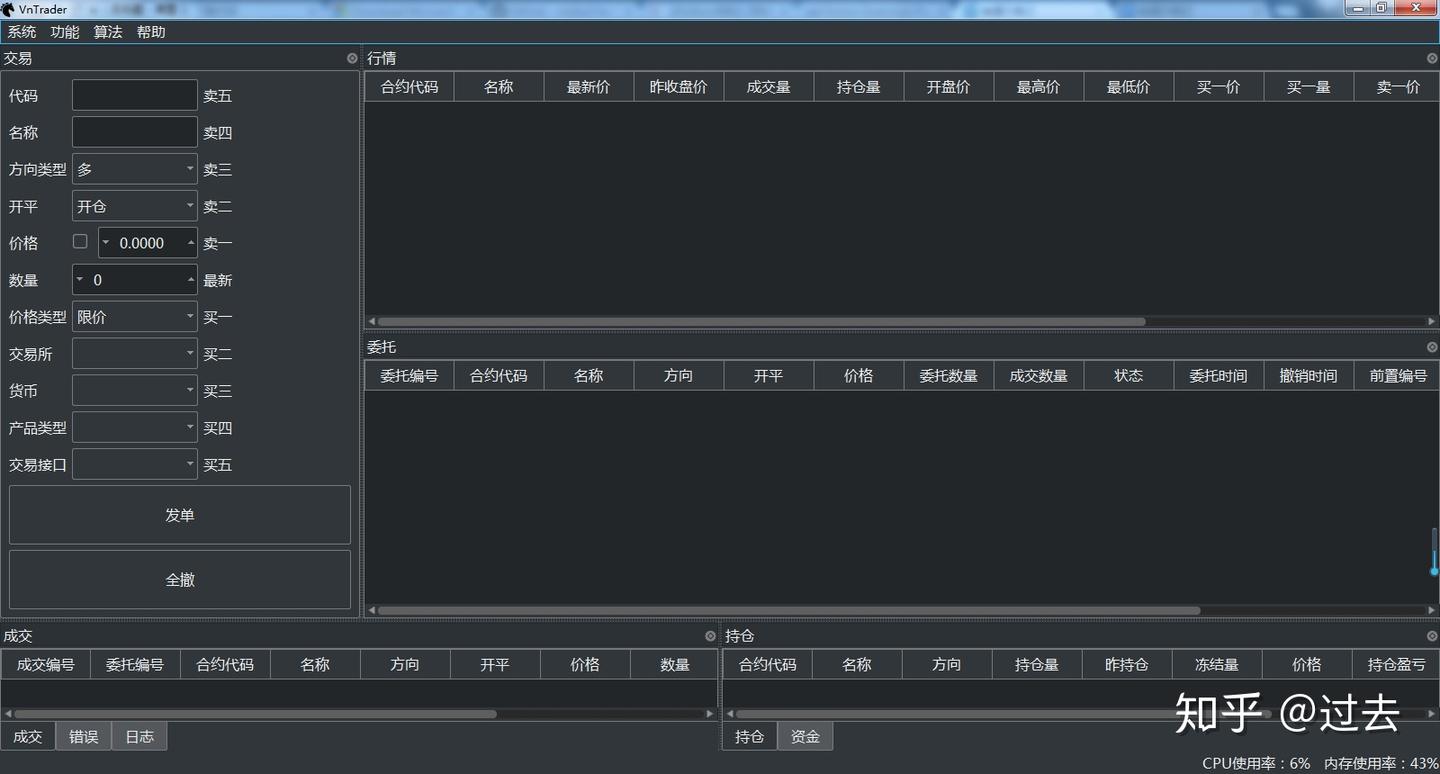Enable the checkbox next to 价格

click(x=80, y=241)
